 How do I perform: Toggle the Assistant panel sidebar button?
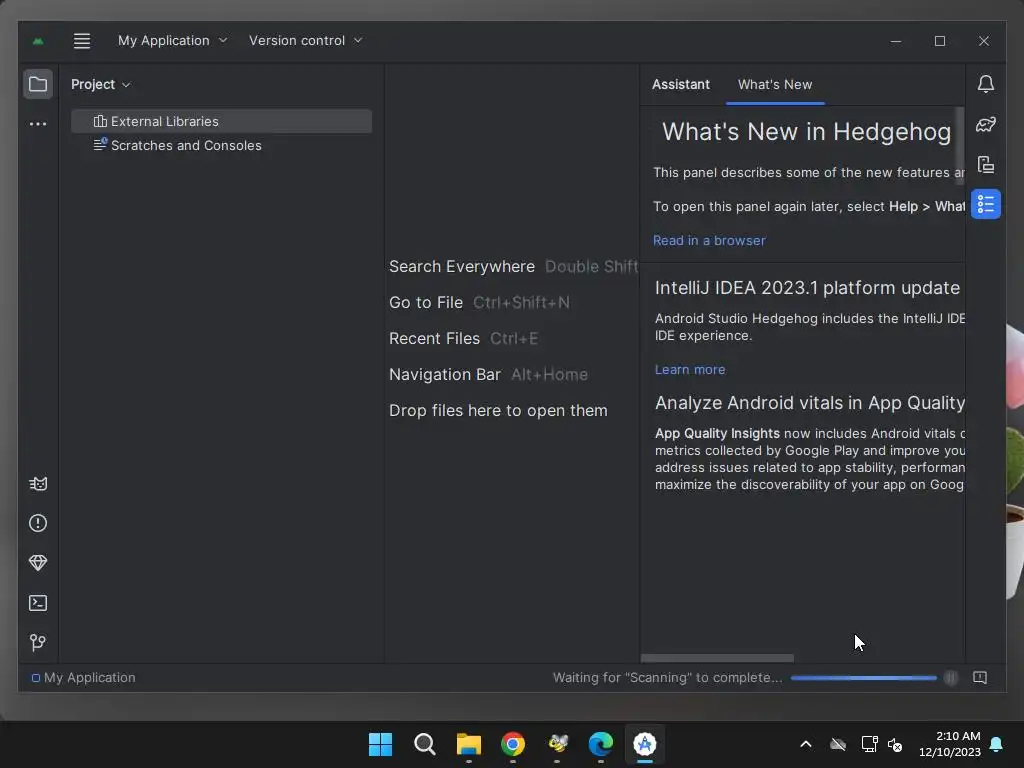pyautogui.click(x=985, y=205)
